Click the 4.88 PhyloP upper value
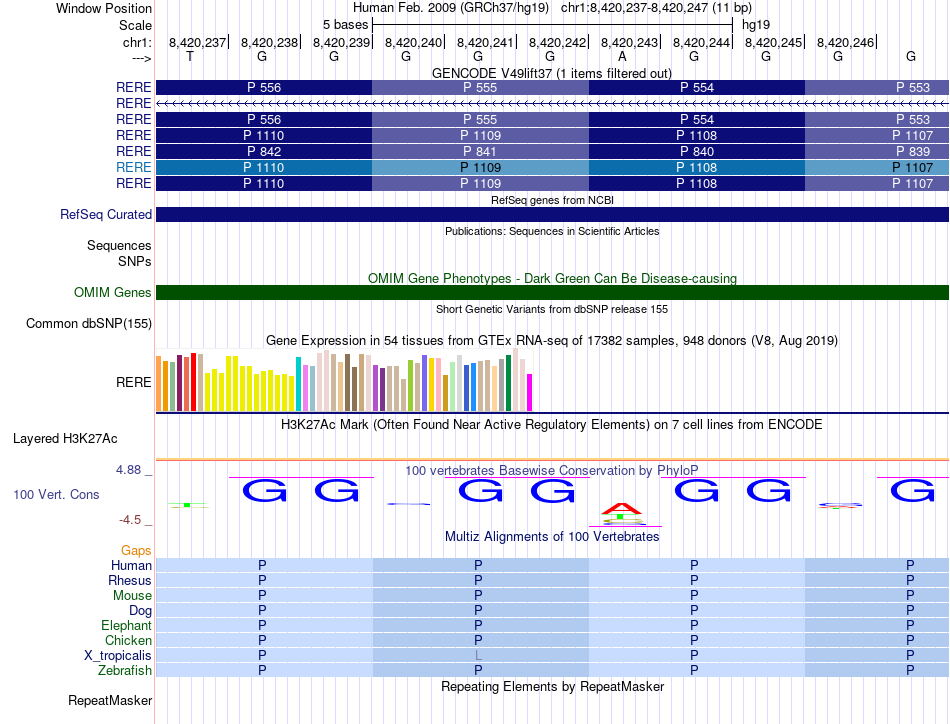 coord(128,470)
